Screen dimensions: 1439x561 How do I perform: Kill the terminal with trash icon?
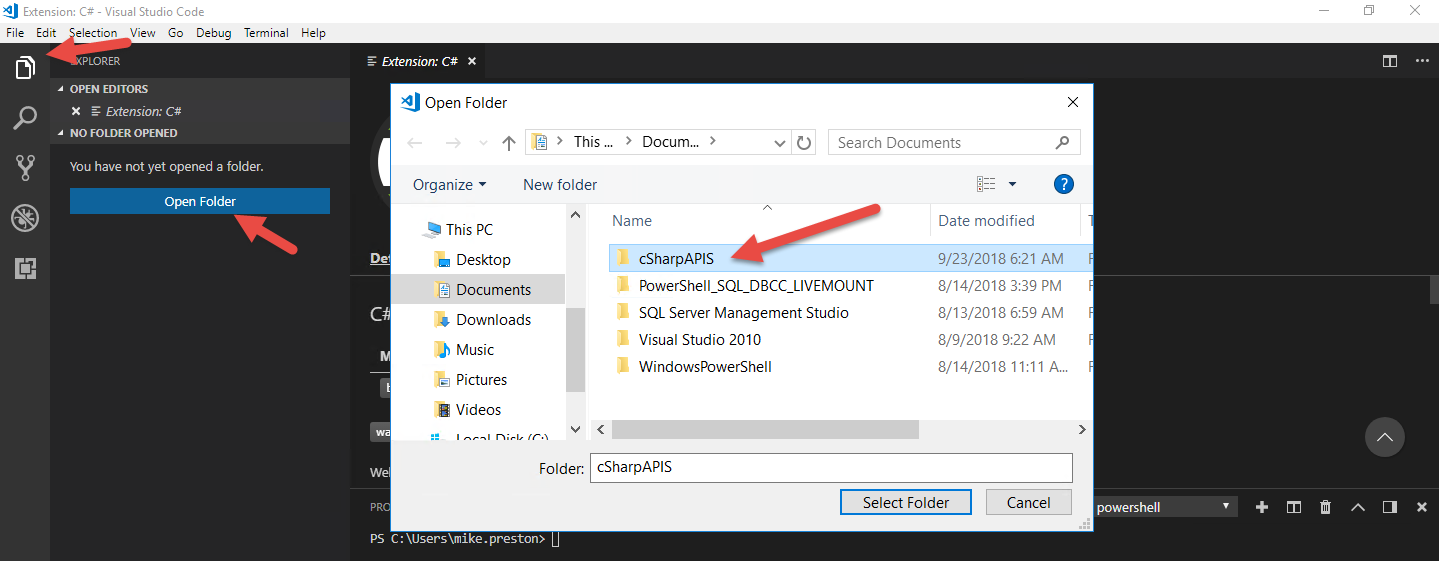(1326, 507)
